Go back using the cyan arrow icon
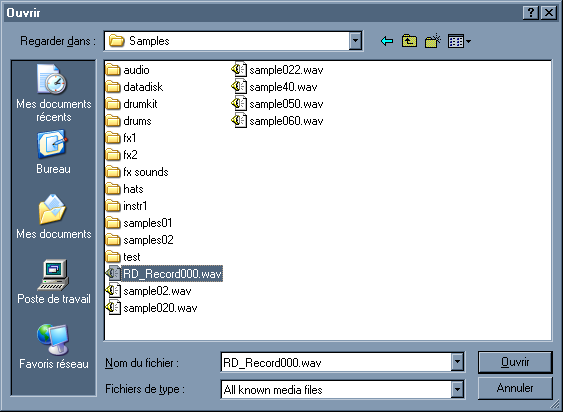 point(387,41)
